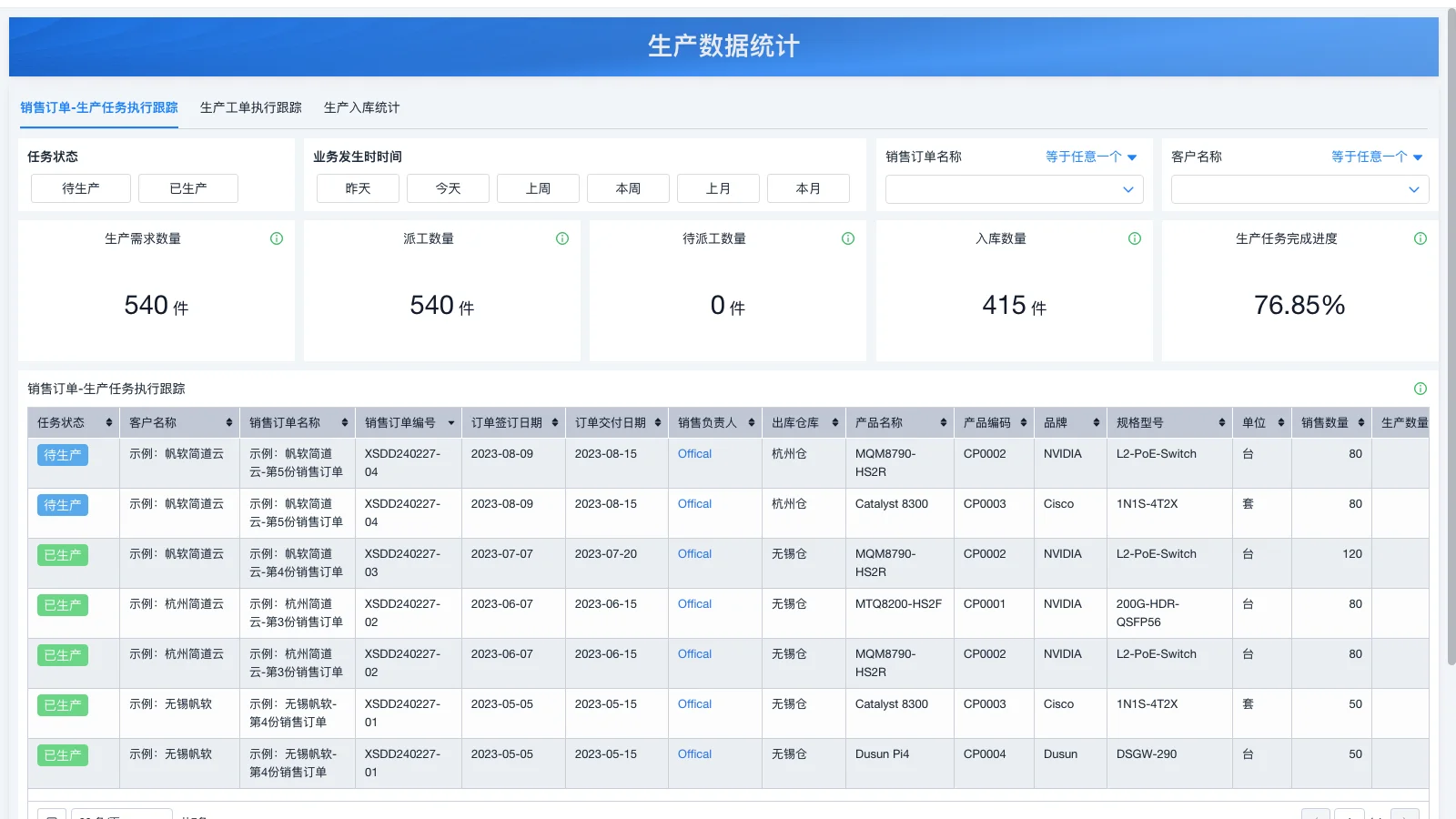
Task: Open the 客户名称 selection dropdown
Action: tap(1299, 189)
